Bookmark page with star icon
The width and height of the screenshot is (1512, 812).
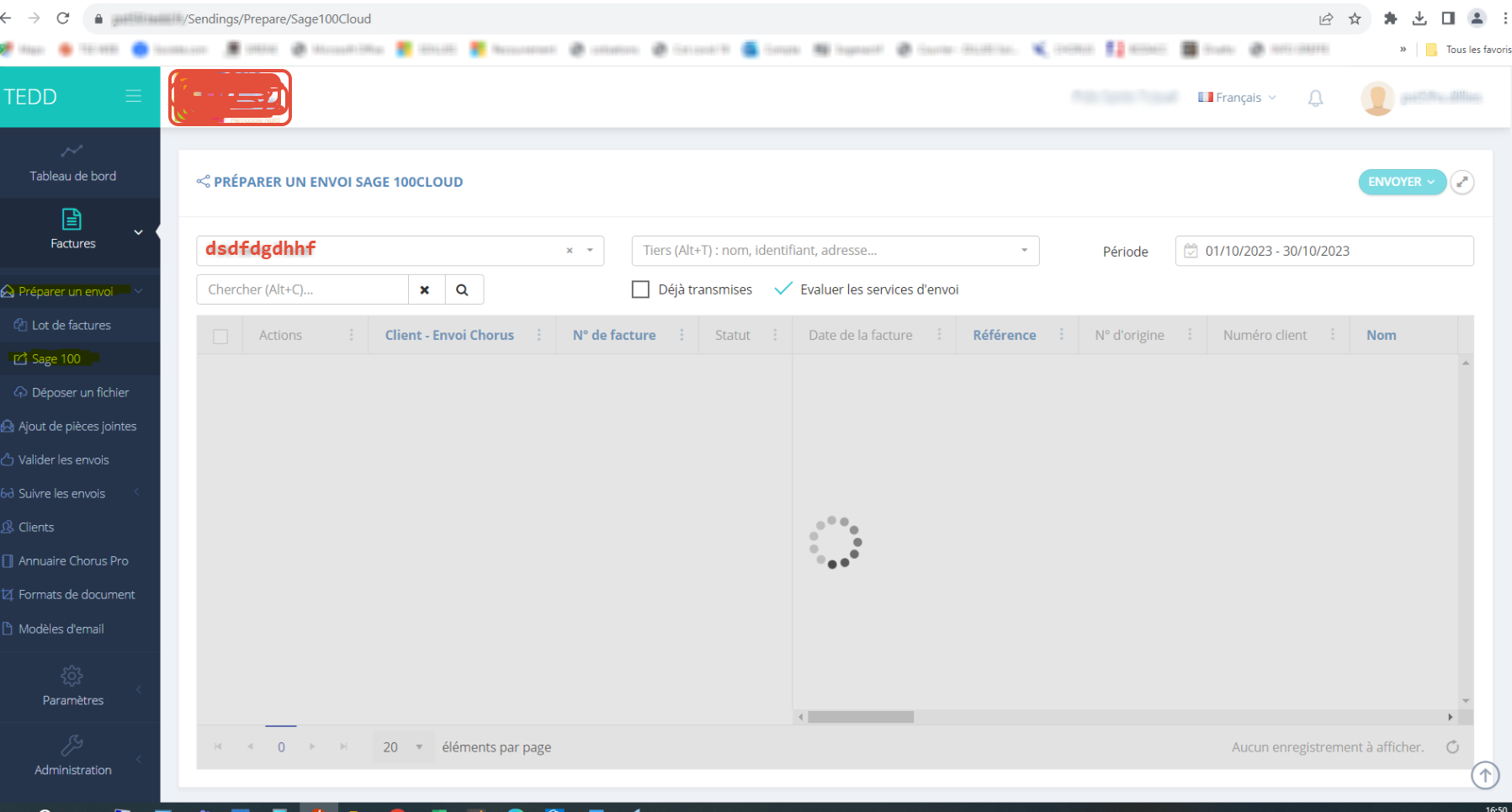click(1355, 19)
